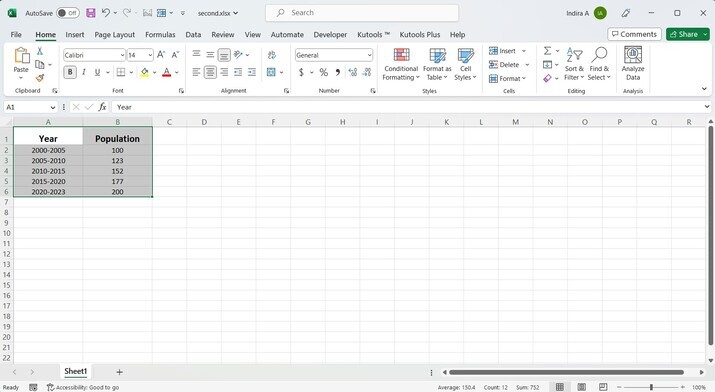The image size is (715, 392).
Task: Open the Kutools Plus tab
Action: tap(420, 35)
